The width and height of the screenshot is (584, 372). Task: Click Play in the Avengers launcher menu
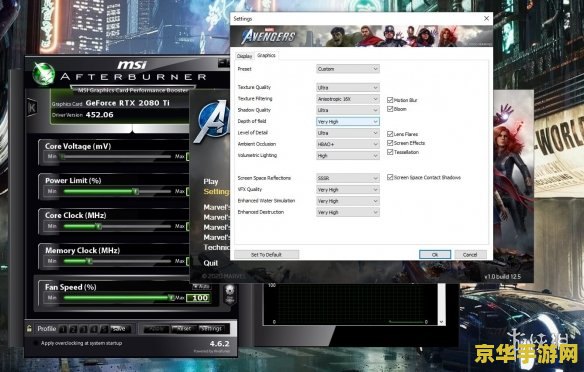click(x=211, y=182)
